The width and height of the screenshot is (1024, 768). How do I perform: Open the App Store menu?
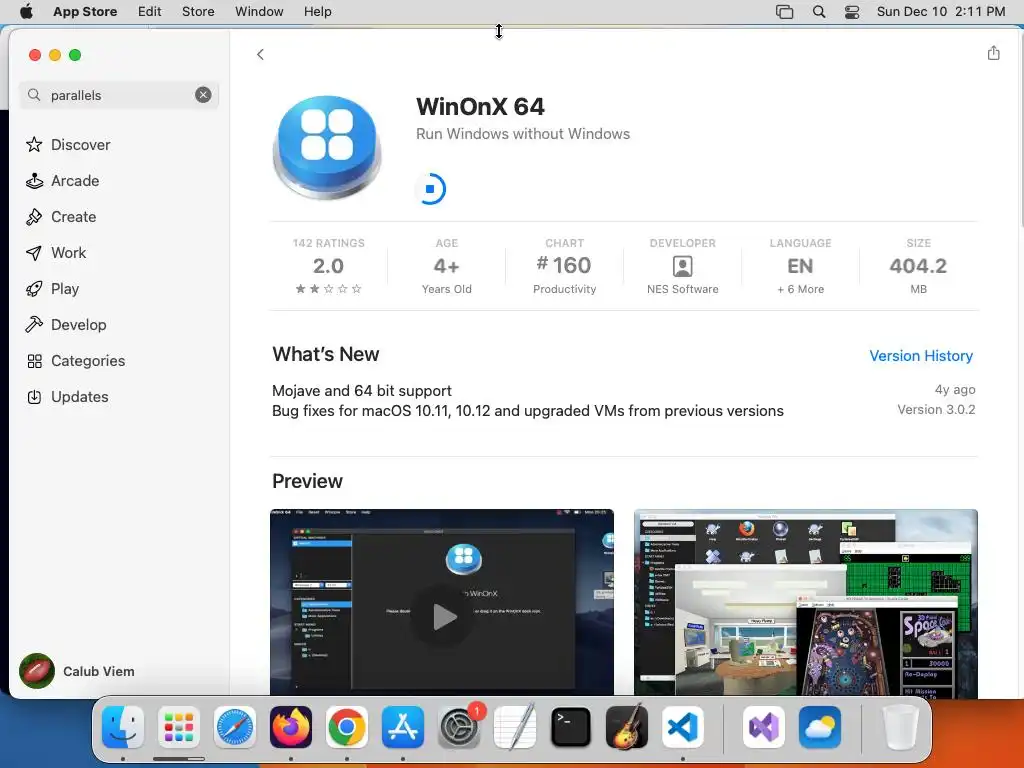[85, 11]
